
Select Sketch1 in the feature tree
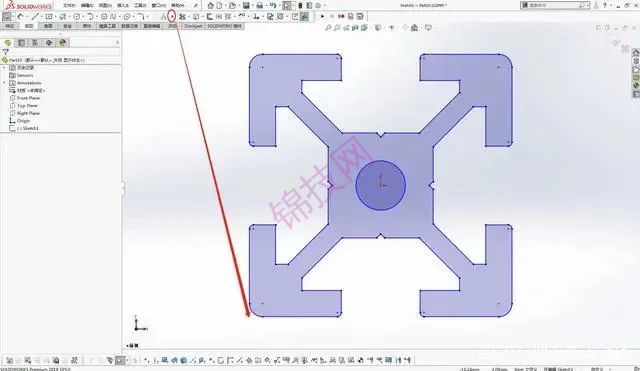pyautogui.click(x=28, y=128)
